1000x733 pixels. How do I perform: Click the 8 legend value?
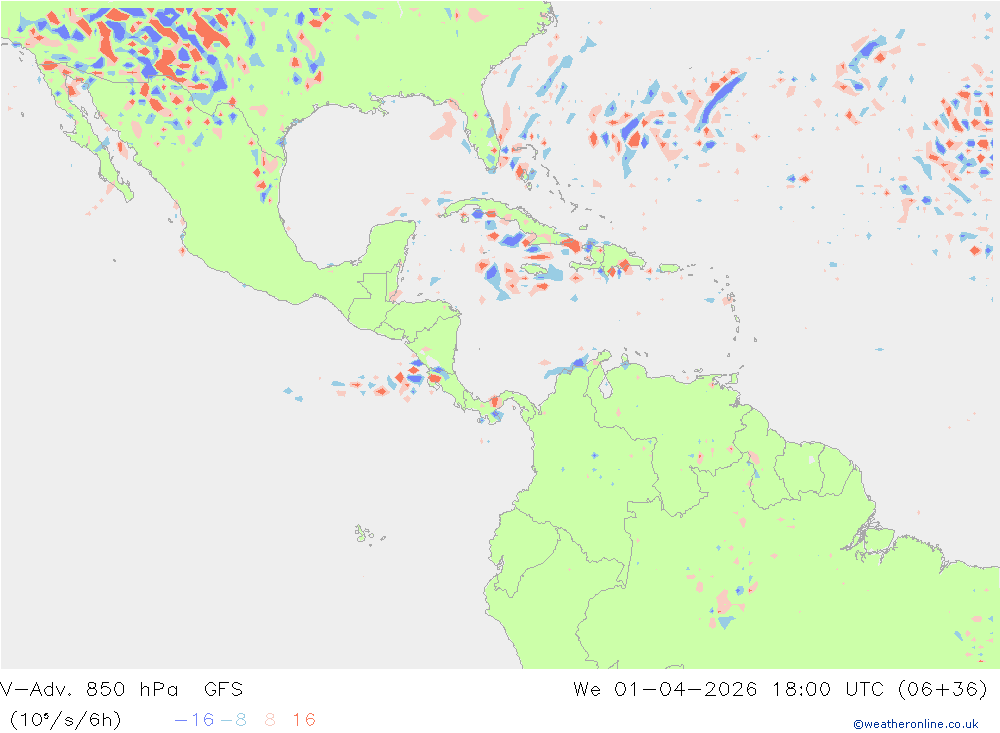[270, 720]
